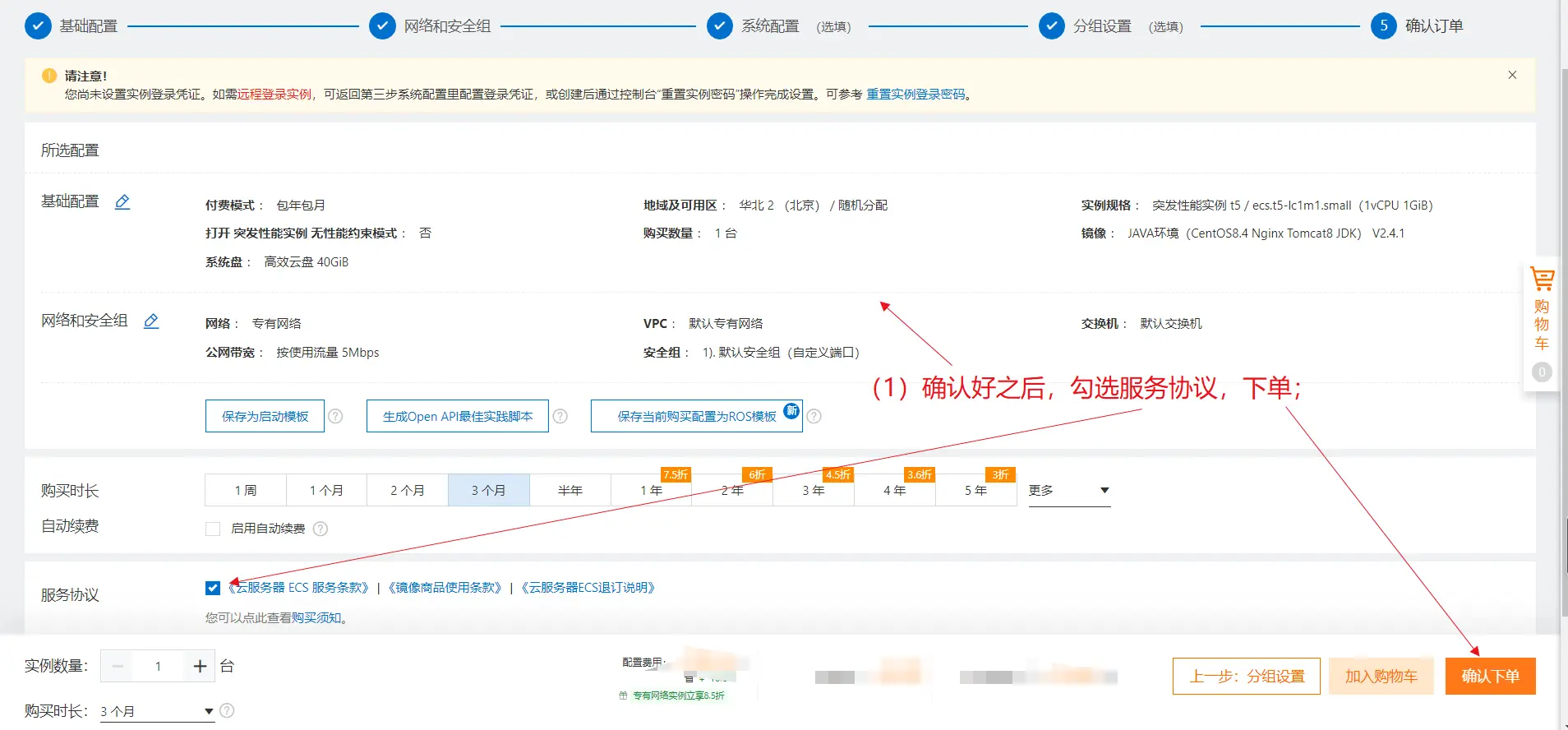
Task: Open the 重置实例登录密码 link
Action: [x=915, y=95]
